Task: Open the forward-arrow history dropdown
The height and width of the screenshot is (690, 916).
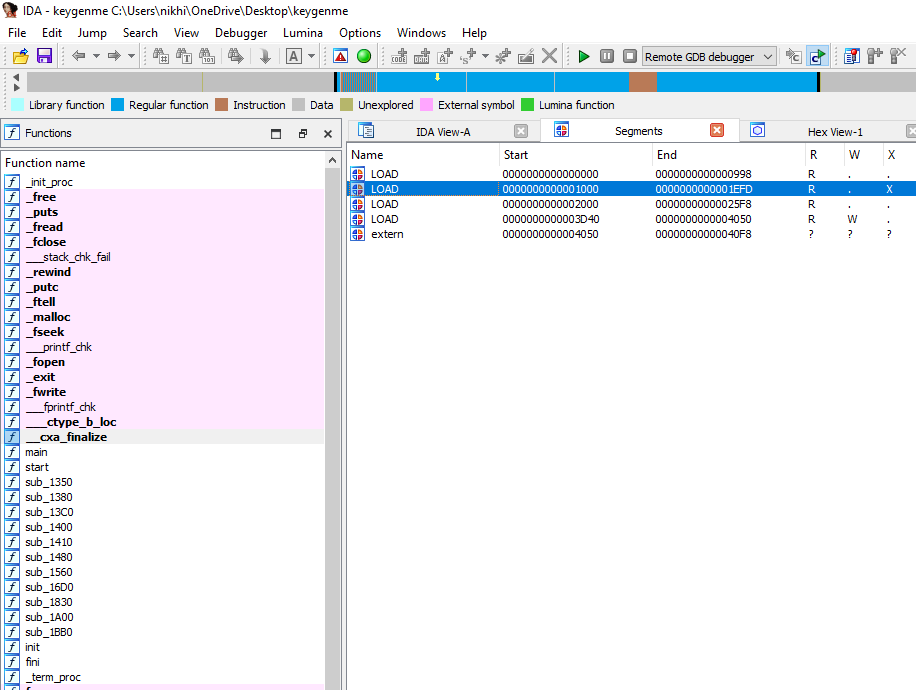Action: tap(131, 56)
